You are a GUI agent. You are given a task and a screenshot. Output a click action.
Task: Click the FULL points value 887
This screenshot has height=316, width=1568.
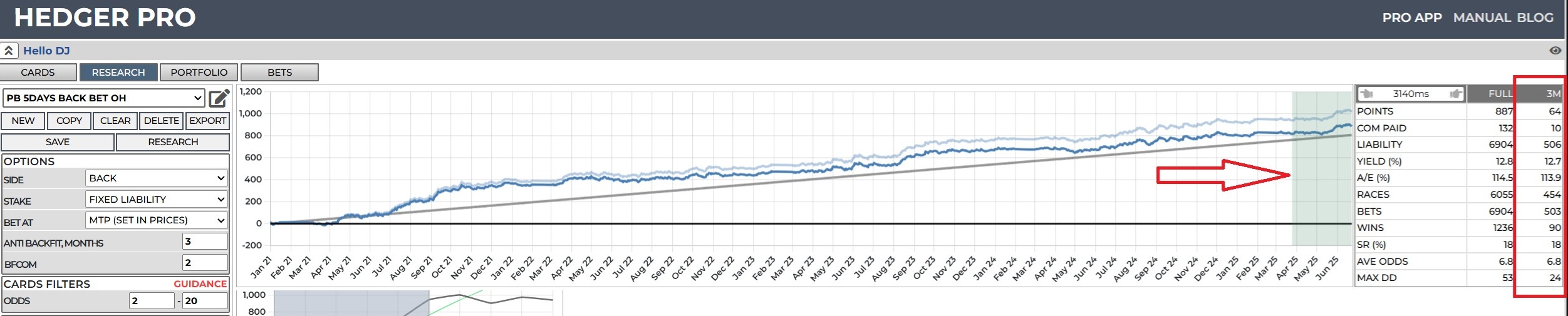(x=1503, y=111)
